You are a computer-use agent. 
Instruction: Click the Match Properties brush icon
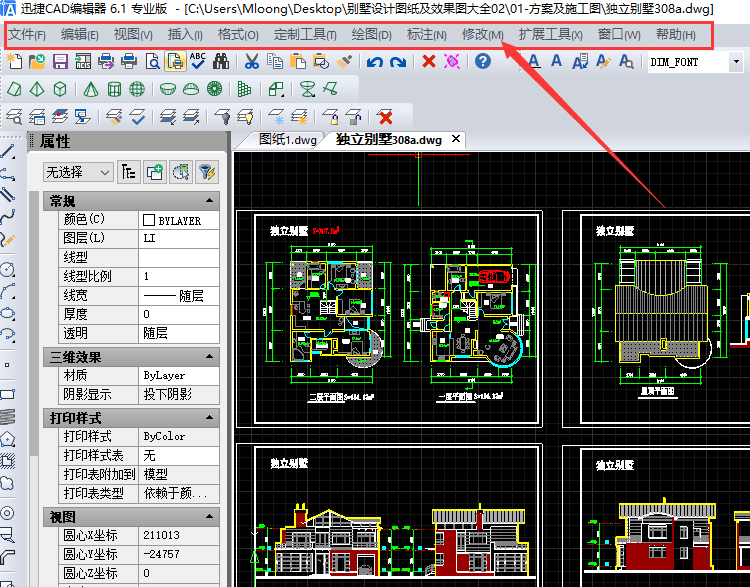[344, 61]
